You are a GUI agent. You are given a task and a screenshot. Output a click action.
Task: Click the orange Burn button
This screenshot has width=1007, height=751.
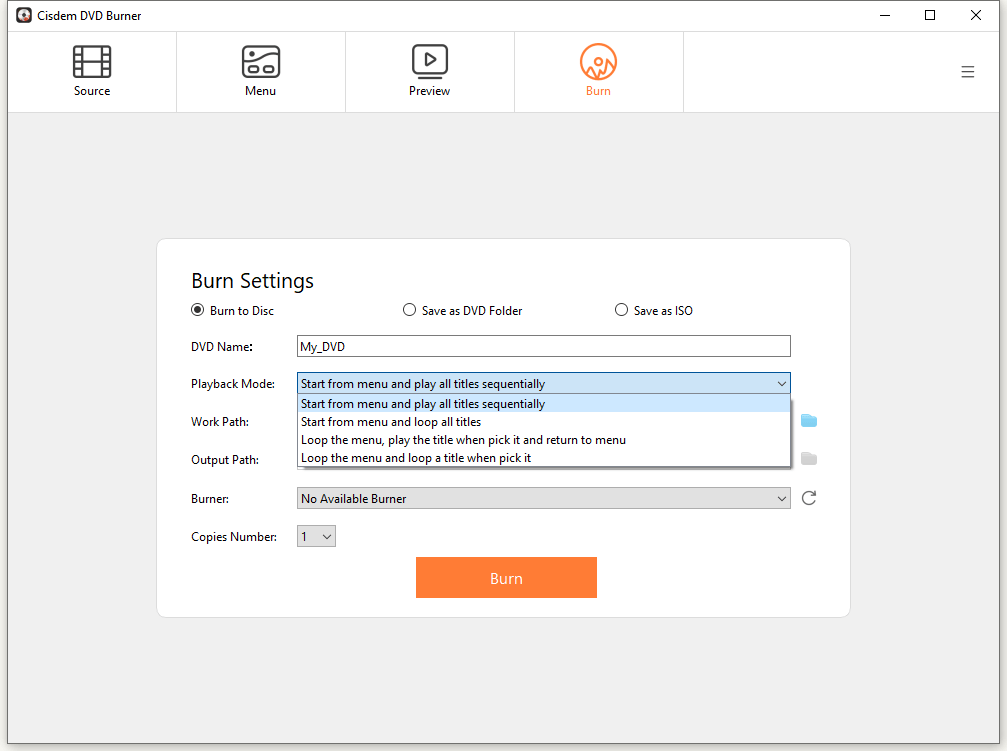[506, 577]
